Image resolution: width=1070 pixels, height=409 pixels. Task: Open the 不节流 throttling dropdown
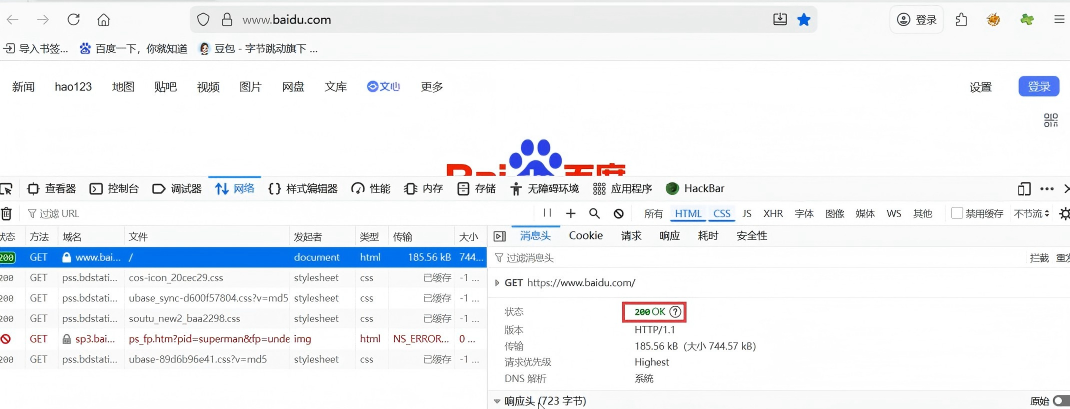point(1032,214)
